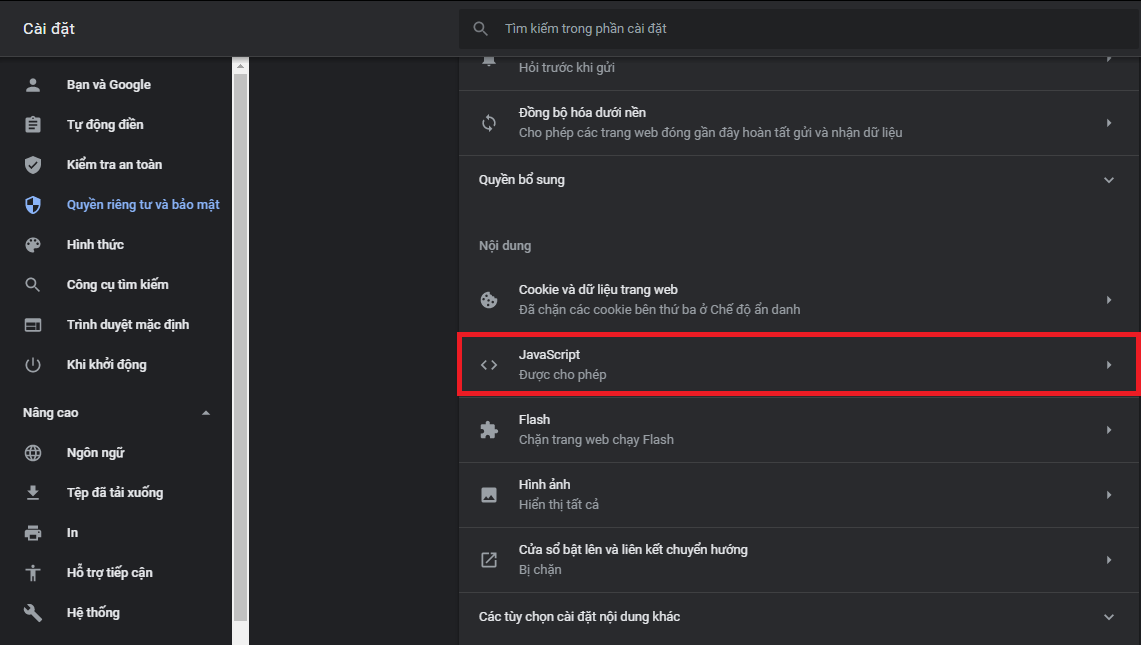The image size is (1141, 645).
Task: Click the person icon next to Bạn và Google
Action: click(33, 84)
